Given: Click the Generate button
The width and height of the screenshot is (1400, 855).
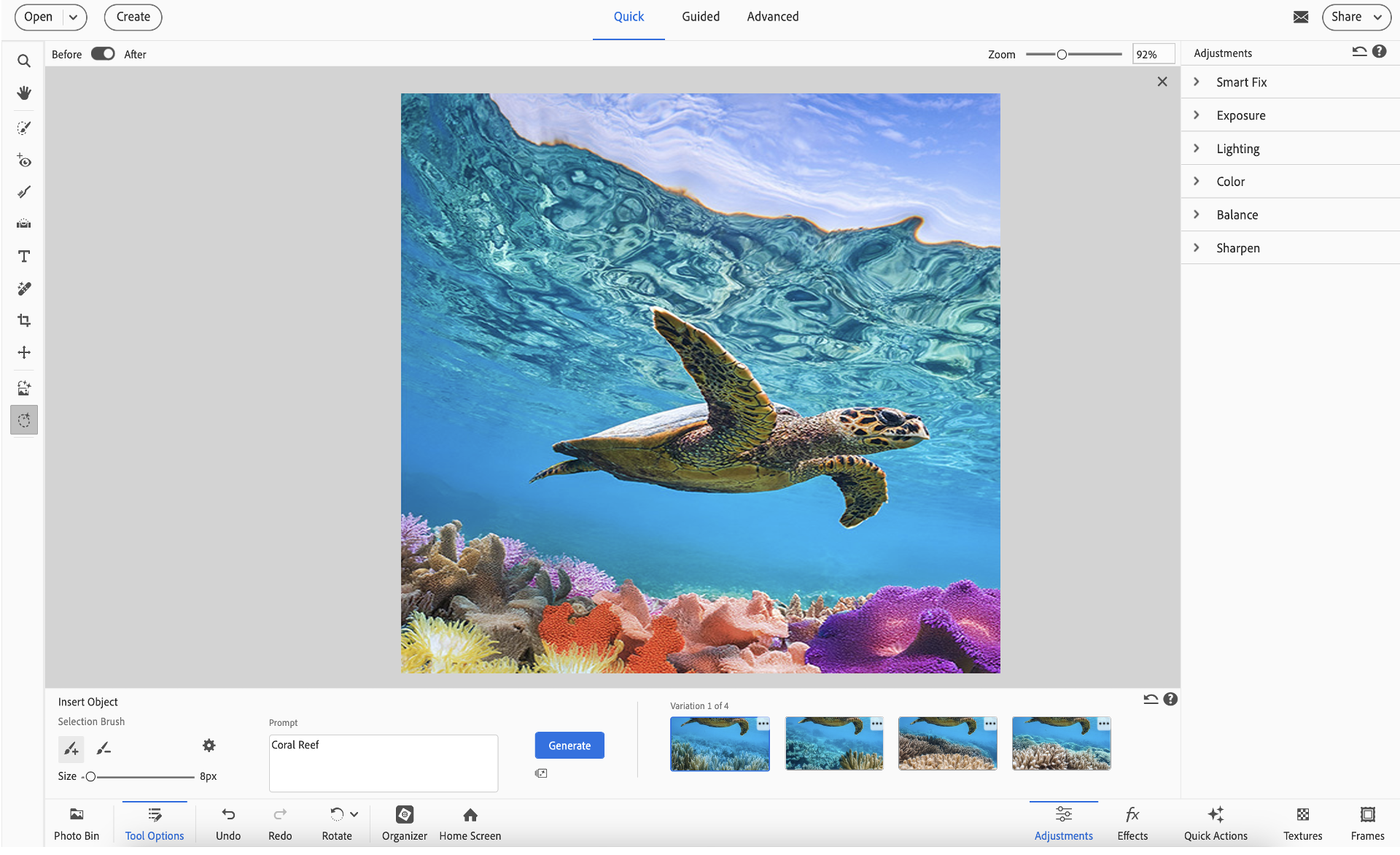Looking at the screenshot, I should point(569,746).
